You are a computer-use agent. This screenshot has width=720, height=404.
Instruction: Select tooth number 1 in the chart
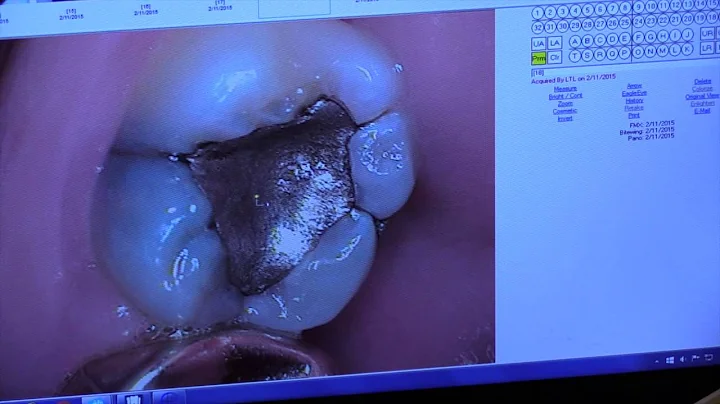[x=538, y=13]
